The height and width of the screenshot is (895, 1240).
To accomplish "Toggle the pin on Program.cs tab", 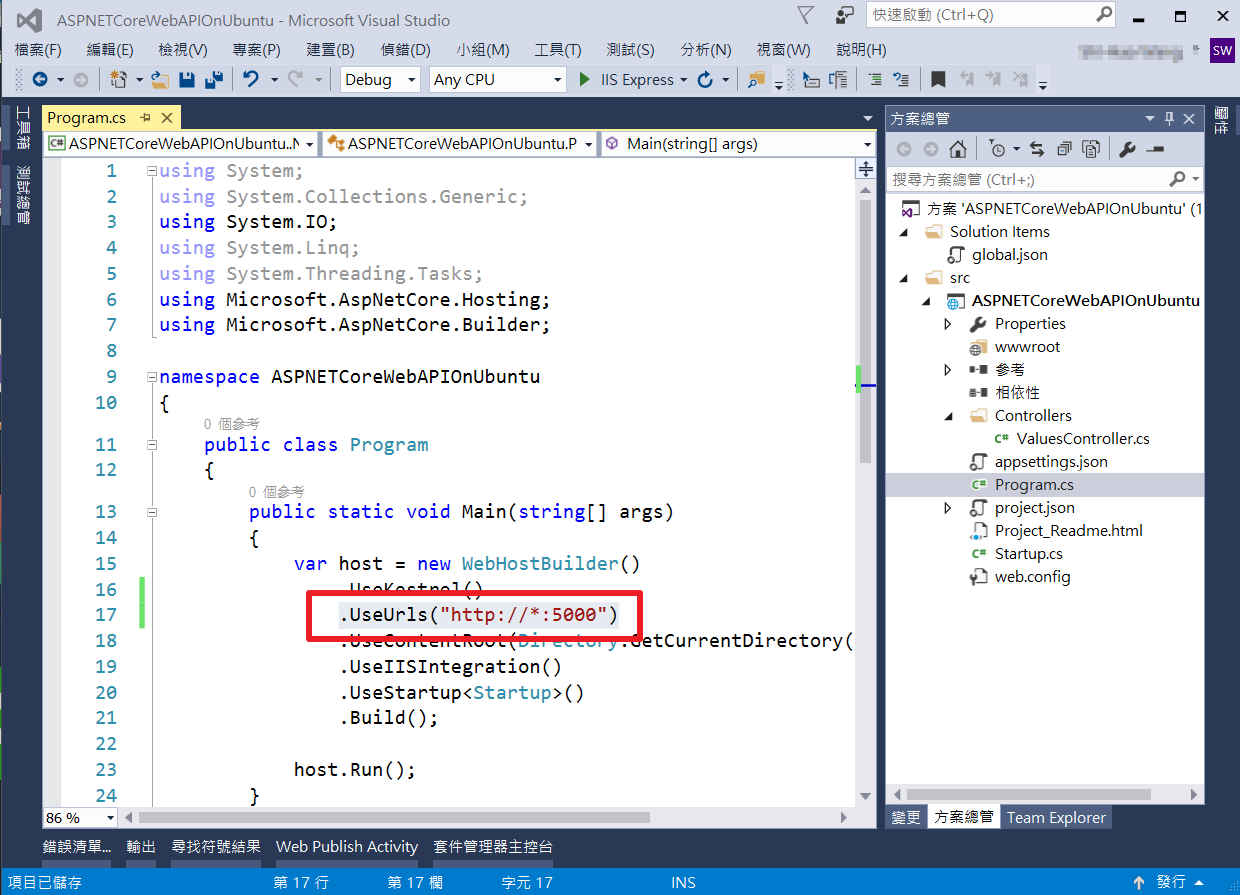I will (146, 118).
